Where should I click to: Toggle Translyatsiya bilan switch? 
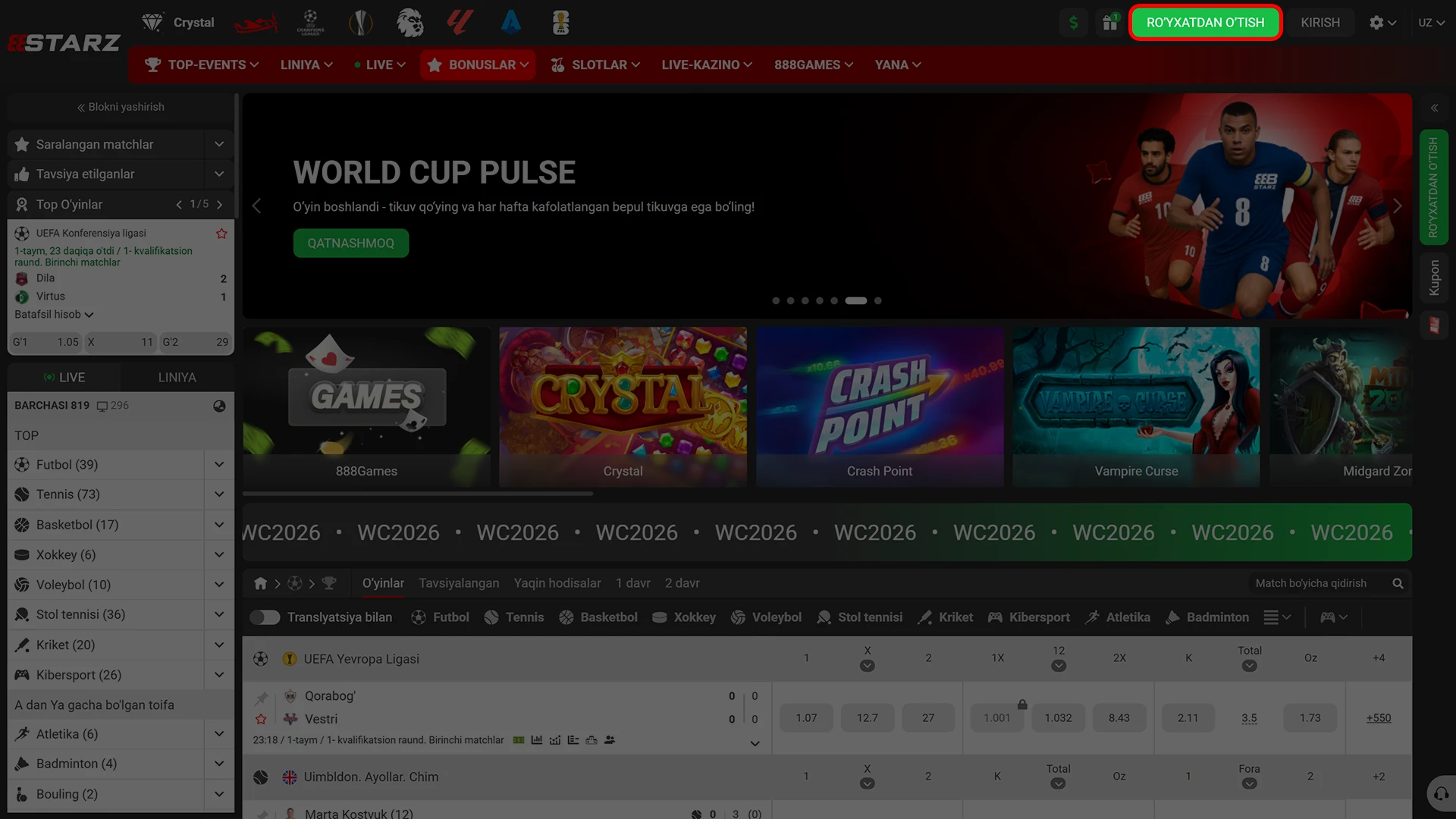(265, 617)
